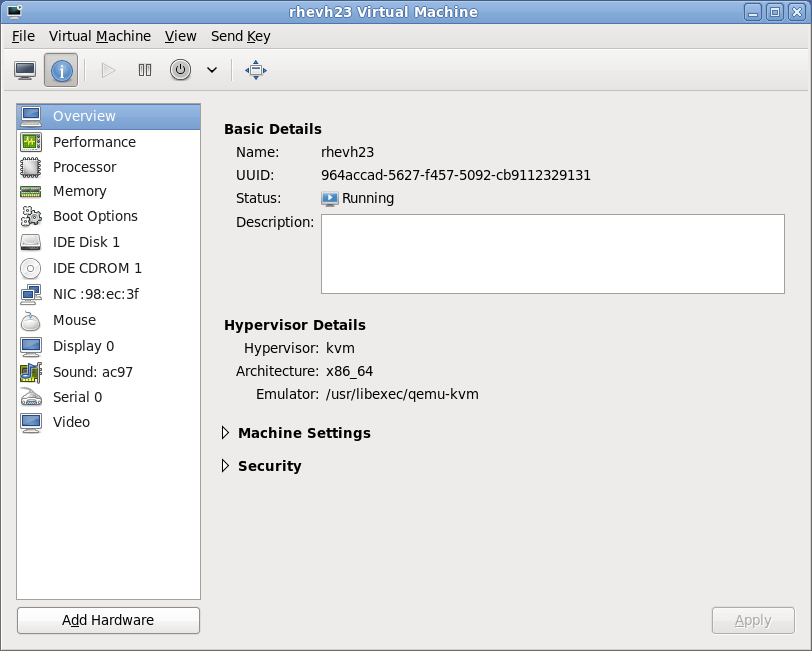View the Memory settings

pyautogui.click(x=79, y=191)
